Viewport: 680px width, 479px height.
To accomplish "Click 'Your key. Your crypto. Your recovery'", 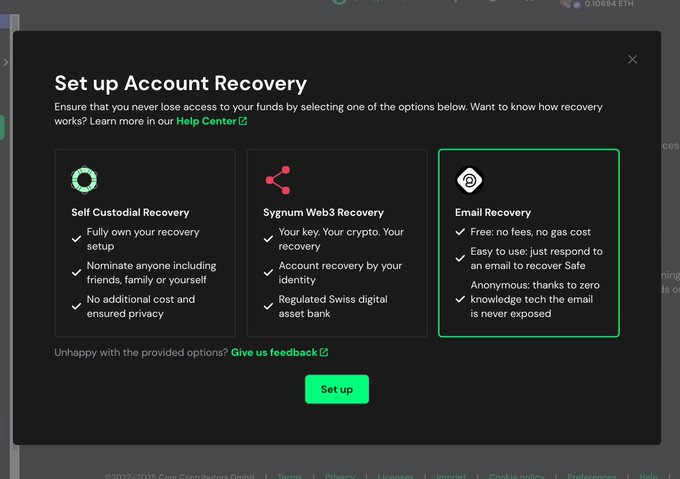I will pos(341,239).
